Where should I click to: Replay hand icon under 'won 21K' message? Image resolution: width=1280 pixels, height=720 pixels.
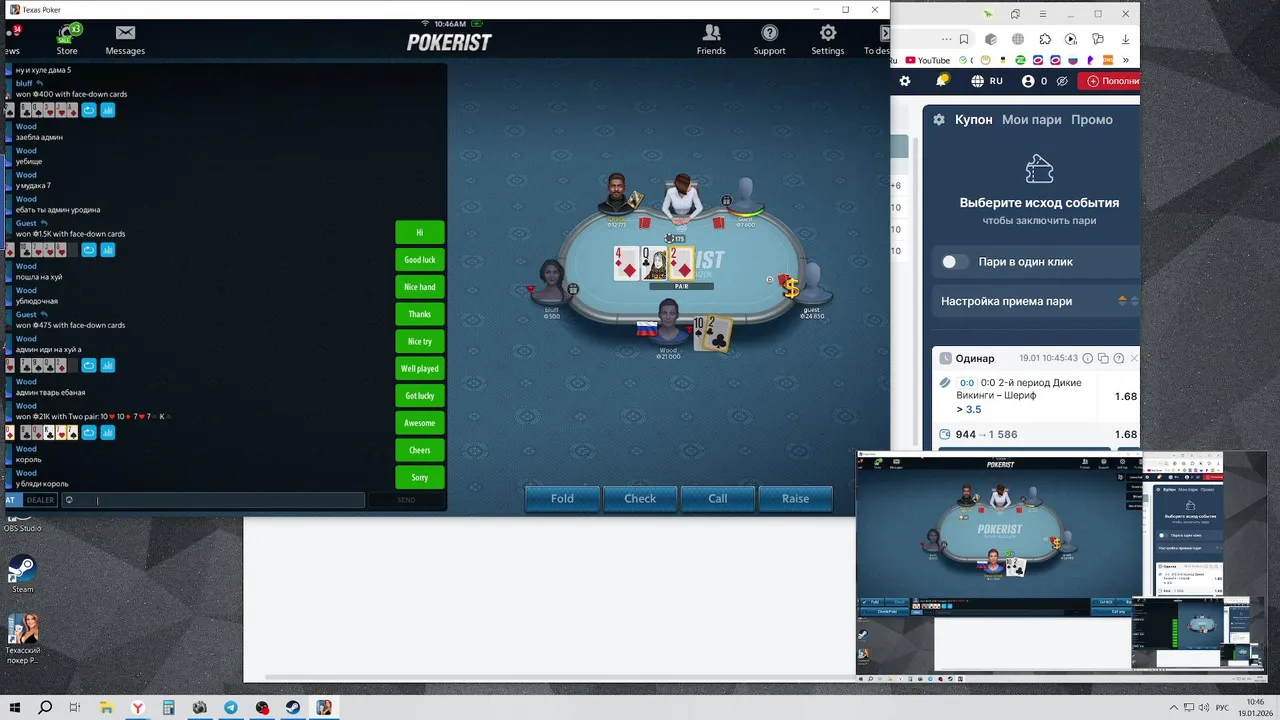coord(89,433)
